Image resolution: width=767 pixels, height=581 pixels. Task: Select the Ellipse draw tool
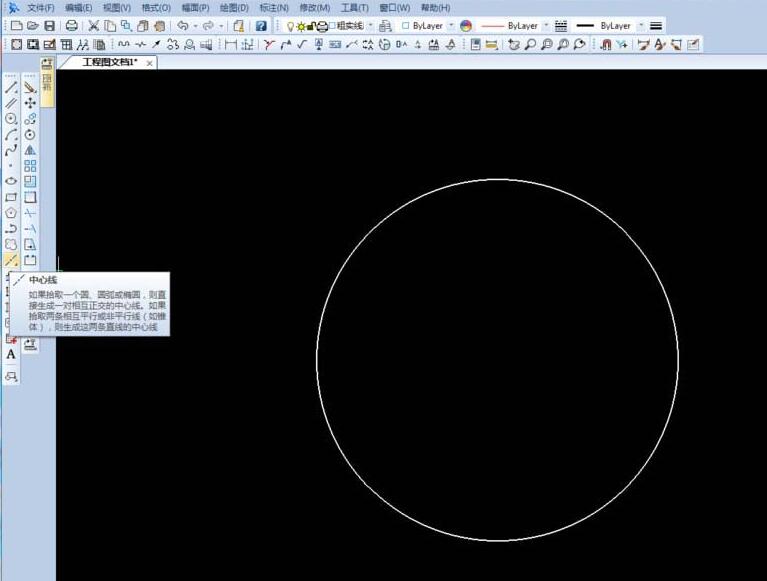[x=11, y=181]
